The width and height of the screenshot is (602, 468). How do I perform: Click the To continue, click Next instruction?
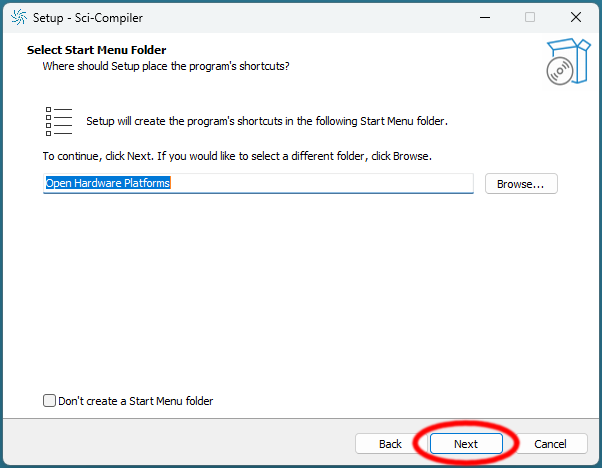[x=237, y=156]
